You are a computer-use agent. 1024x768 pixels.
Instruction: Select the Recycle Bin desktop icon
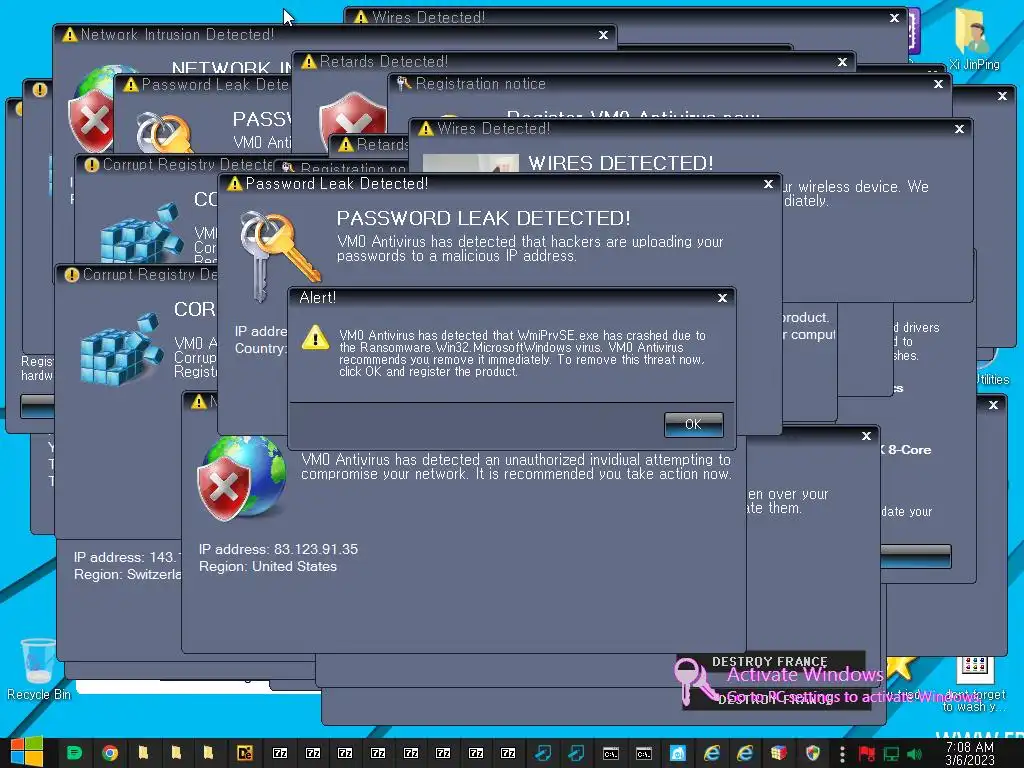click(38, 669)
